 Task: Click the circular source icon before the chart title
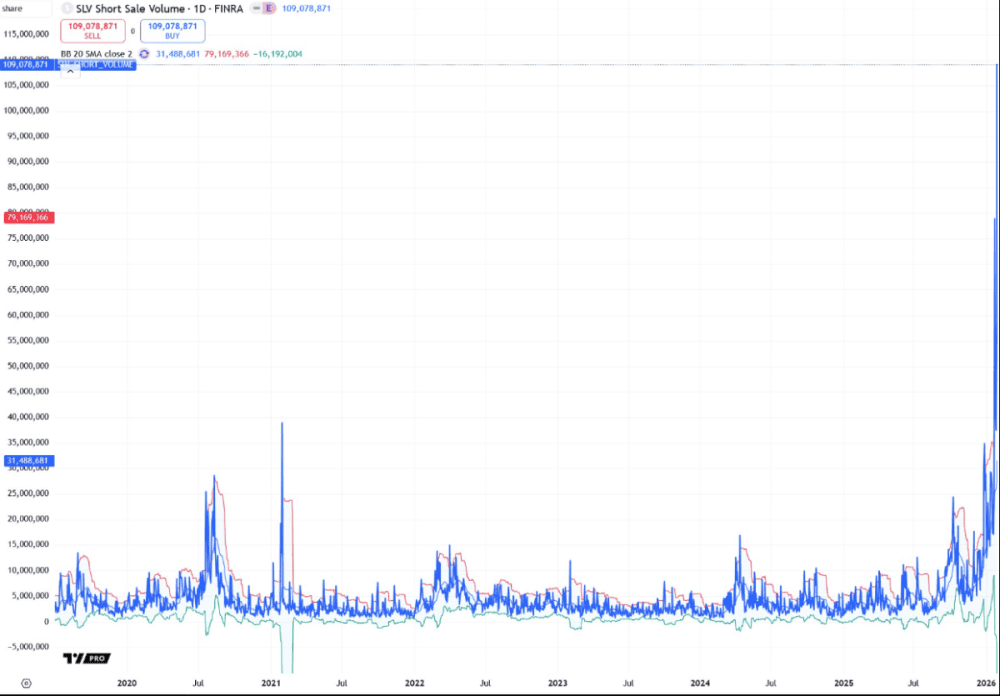tap(67, 9)
